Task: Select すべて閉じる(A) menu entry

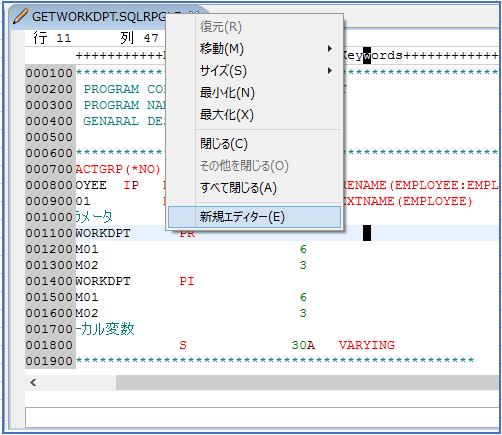Action: click(x=238, y=188)
